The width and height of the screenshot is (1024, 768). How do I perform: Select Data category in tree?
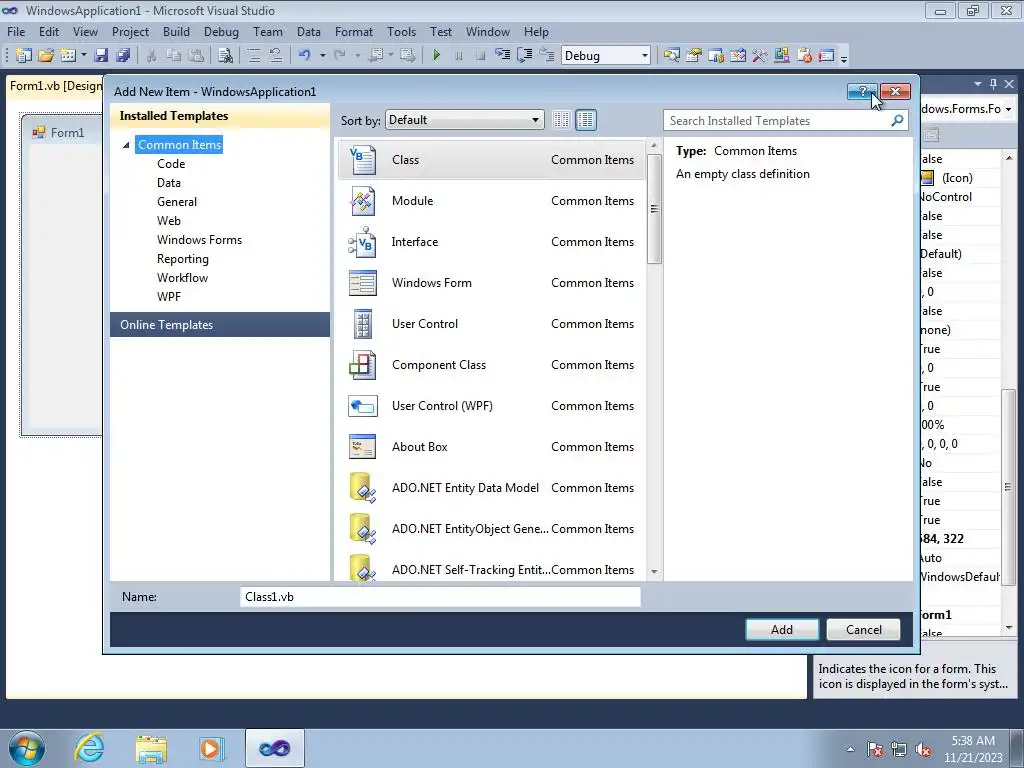[x=168, y=183]
